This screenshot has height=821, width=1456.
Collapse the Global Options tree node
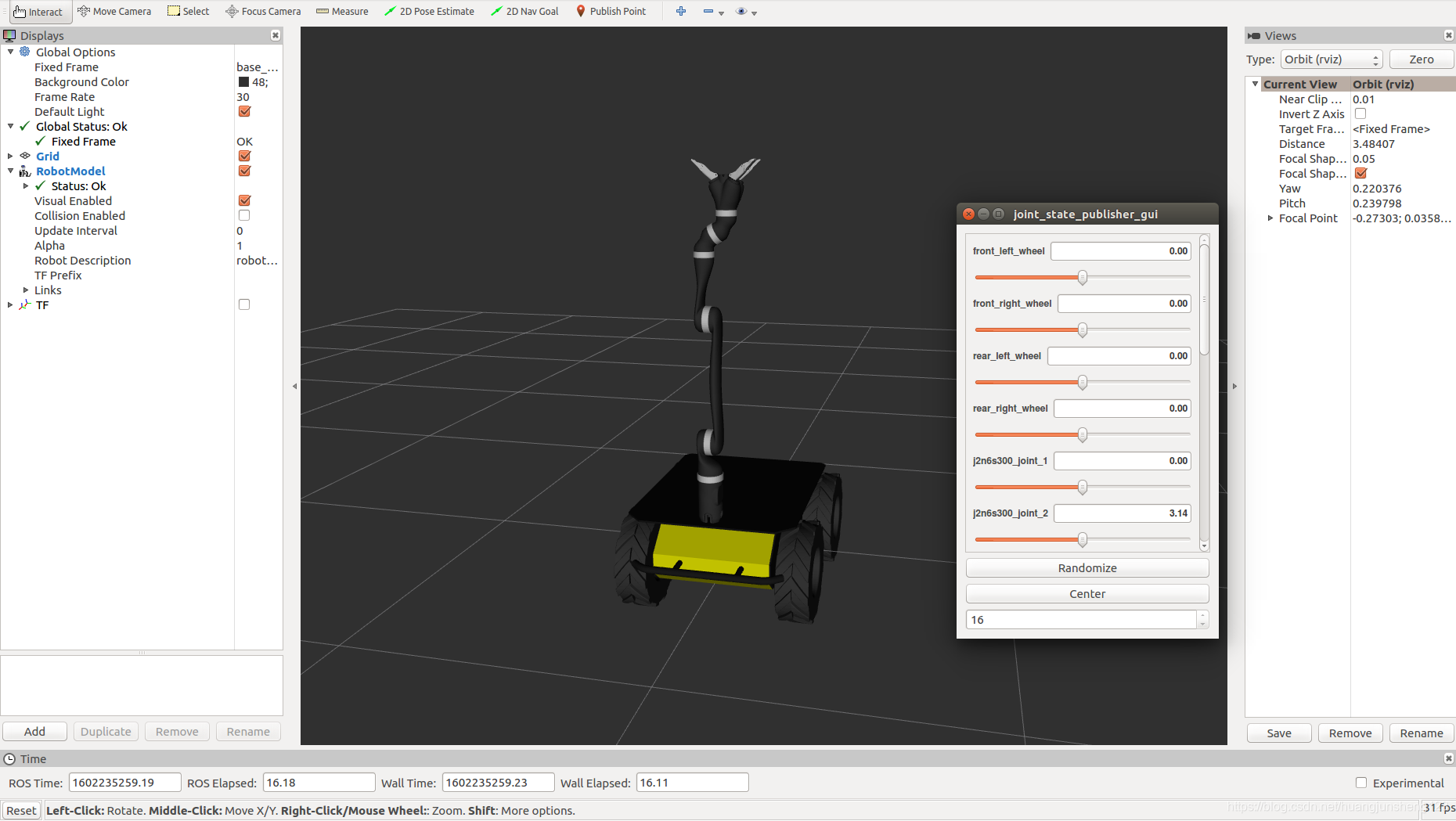(x=10, y=52)
